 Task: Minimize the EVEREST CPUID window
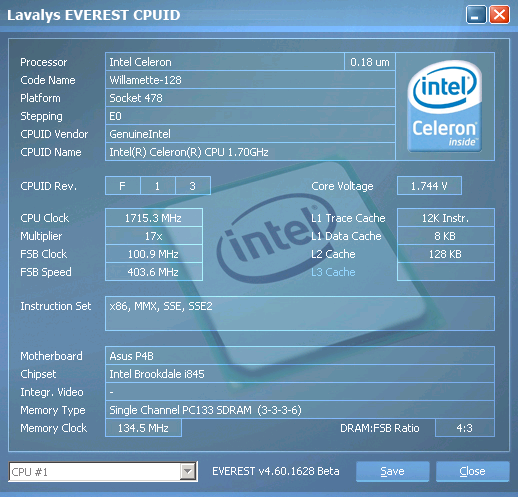(x=476, y=15)
